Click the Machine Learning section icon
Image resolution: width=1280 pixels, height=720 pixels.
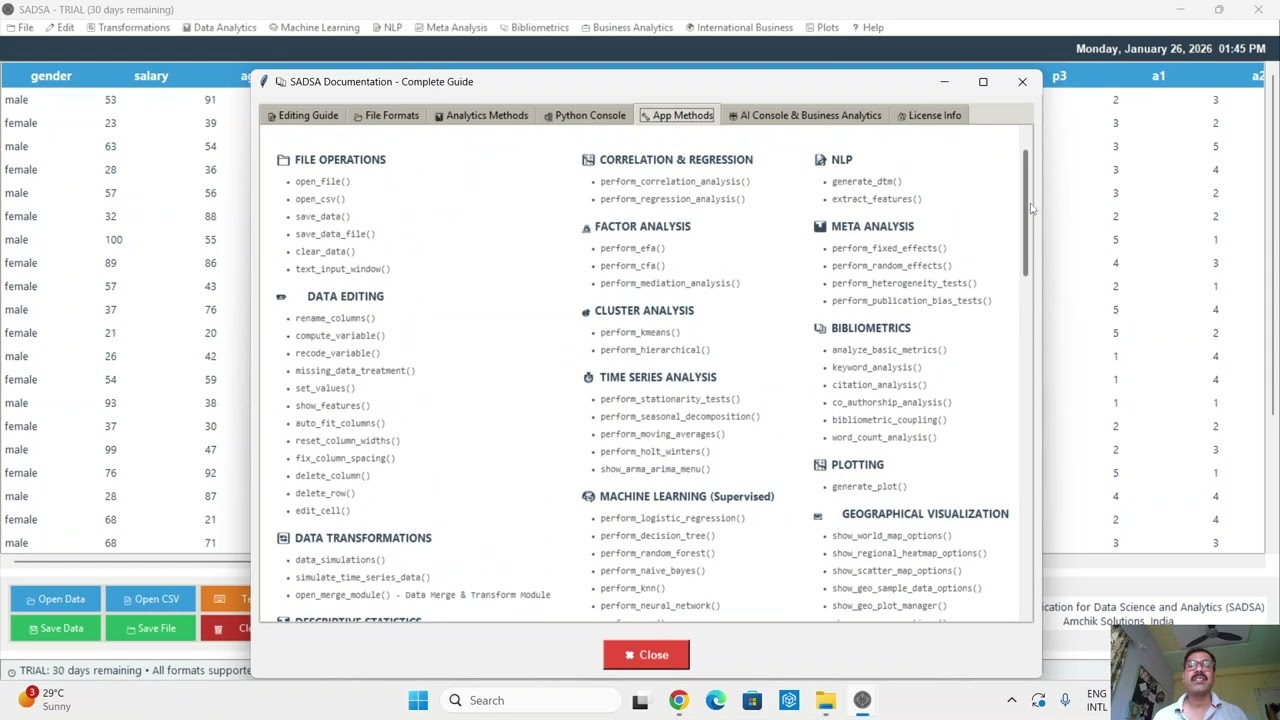(588, 496)
